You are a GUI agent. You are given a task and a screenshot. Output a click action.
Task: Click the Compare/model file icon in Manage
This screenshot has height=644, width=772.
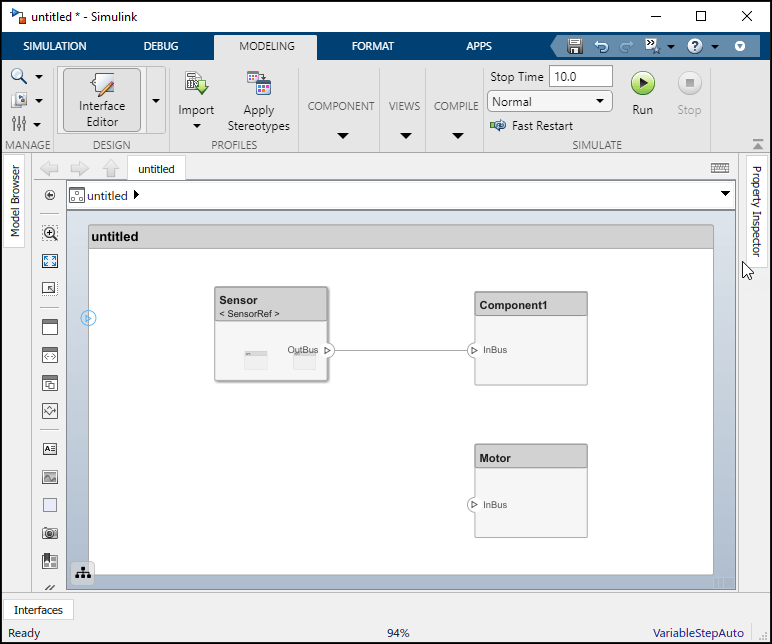[19, 100]
